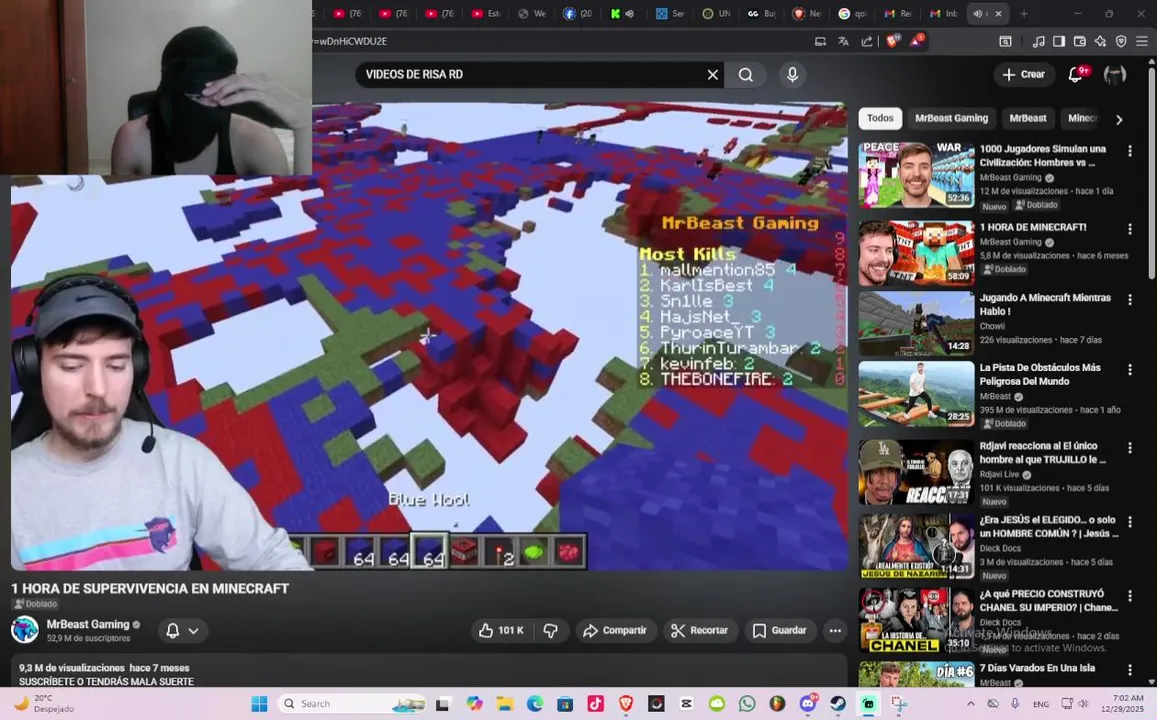The image size is (1157, 720).
Task: Click the magnifier search button
Action: pos(746,75)
